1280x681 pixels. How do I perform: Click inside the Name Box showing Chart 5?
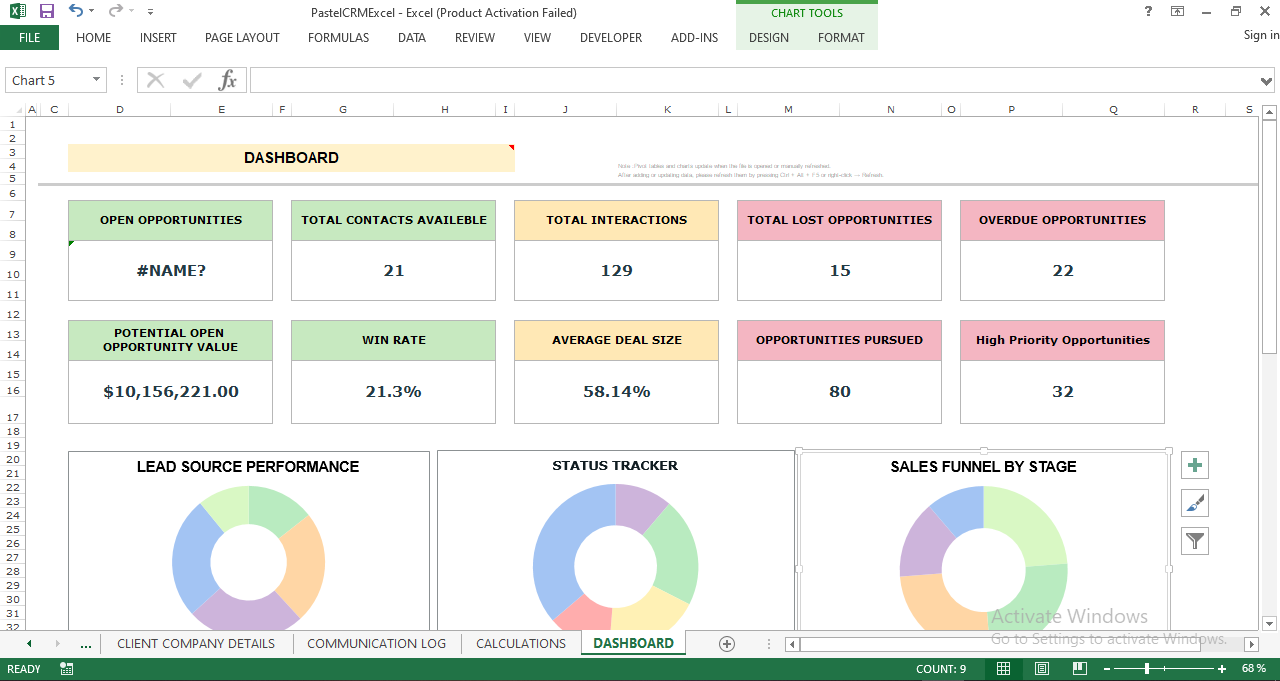[48, 80]
